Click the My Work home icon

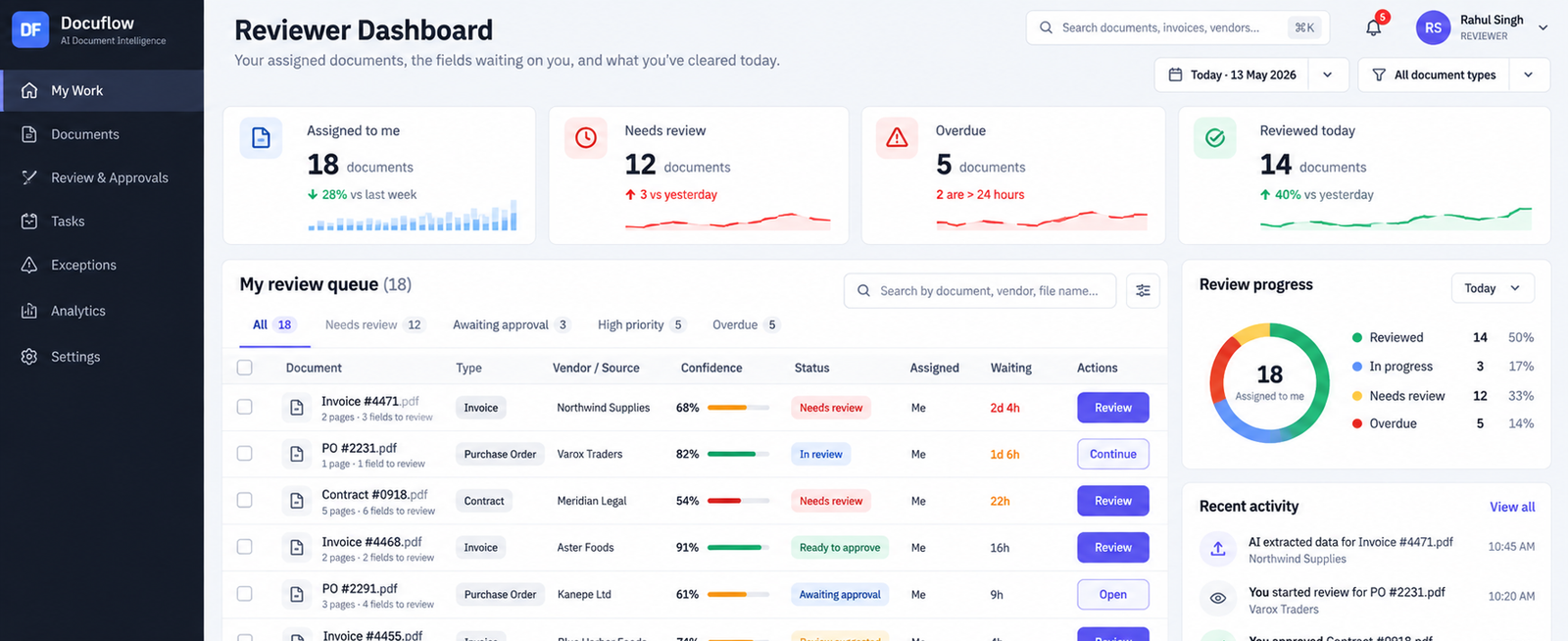29,90
